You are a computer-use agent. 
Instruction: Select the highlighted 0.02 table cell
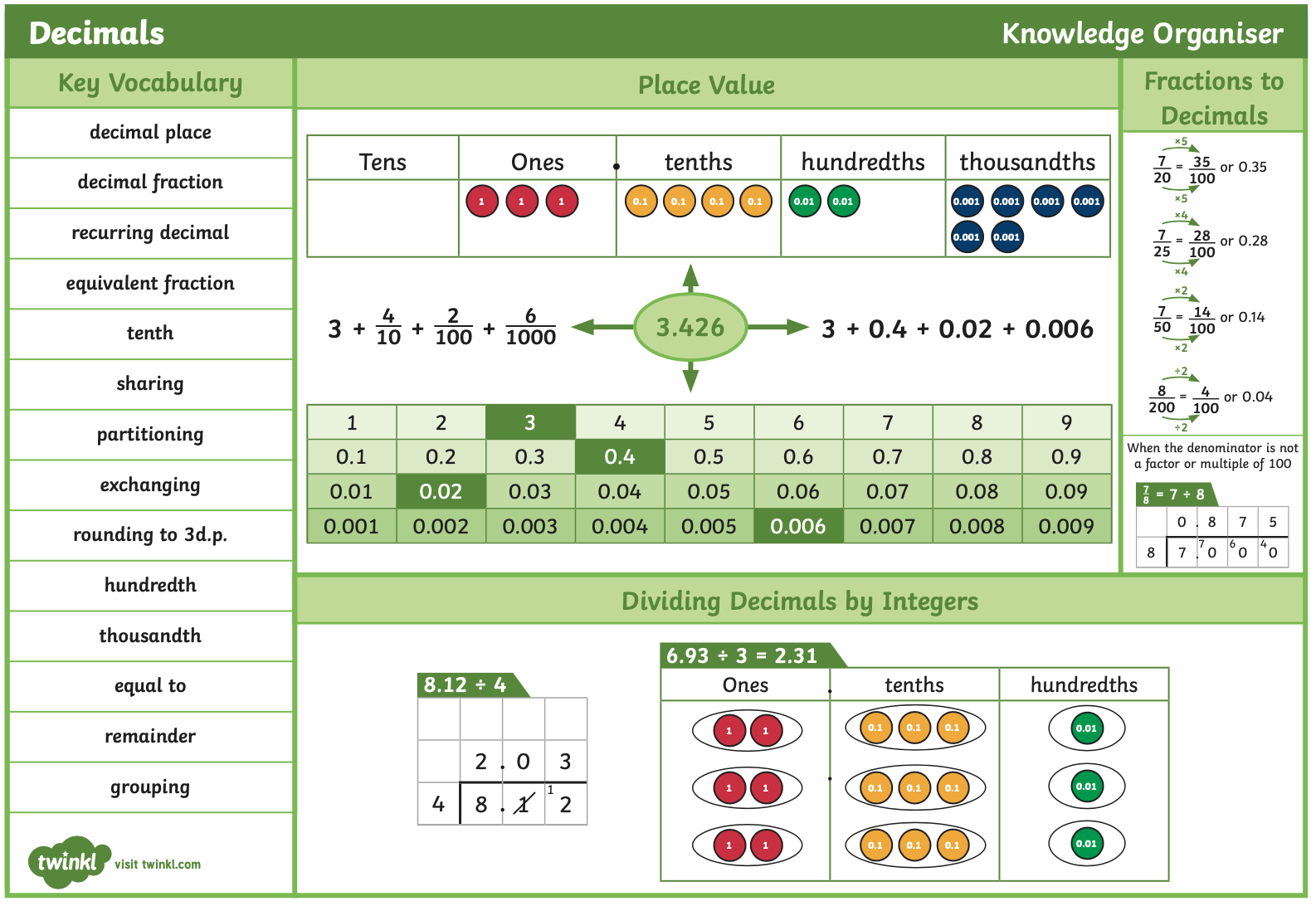tap(441, 491)
